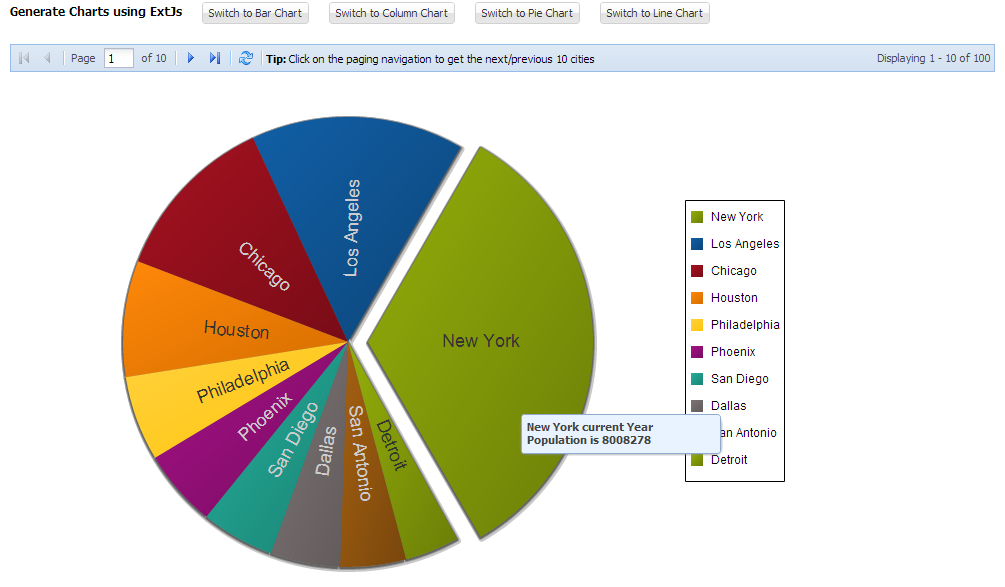Click the Detroit legend color square
The width and height of the screenshot is (1005, 587).
click(x=696, y=459)
